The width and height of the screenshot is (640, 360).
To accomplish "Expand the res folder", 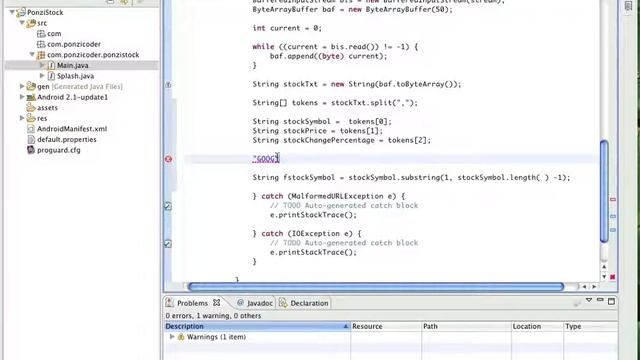I will click(x=22, y=118).
